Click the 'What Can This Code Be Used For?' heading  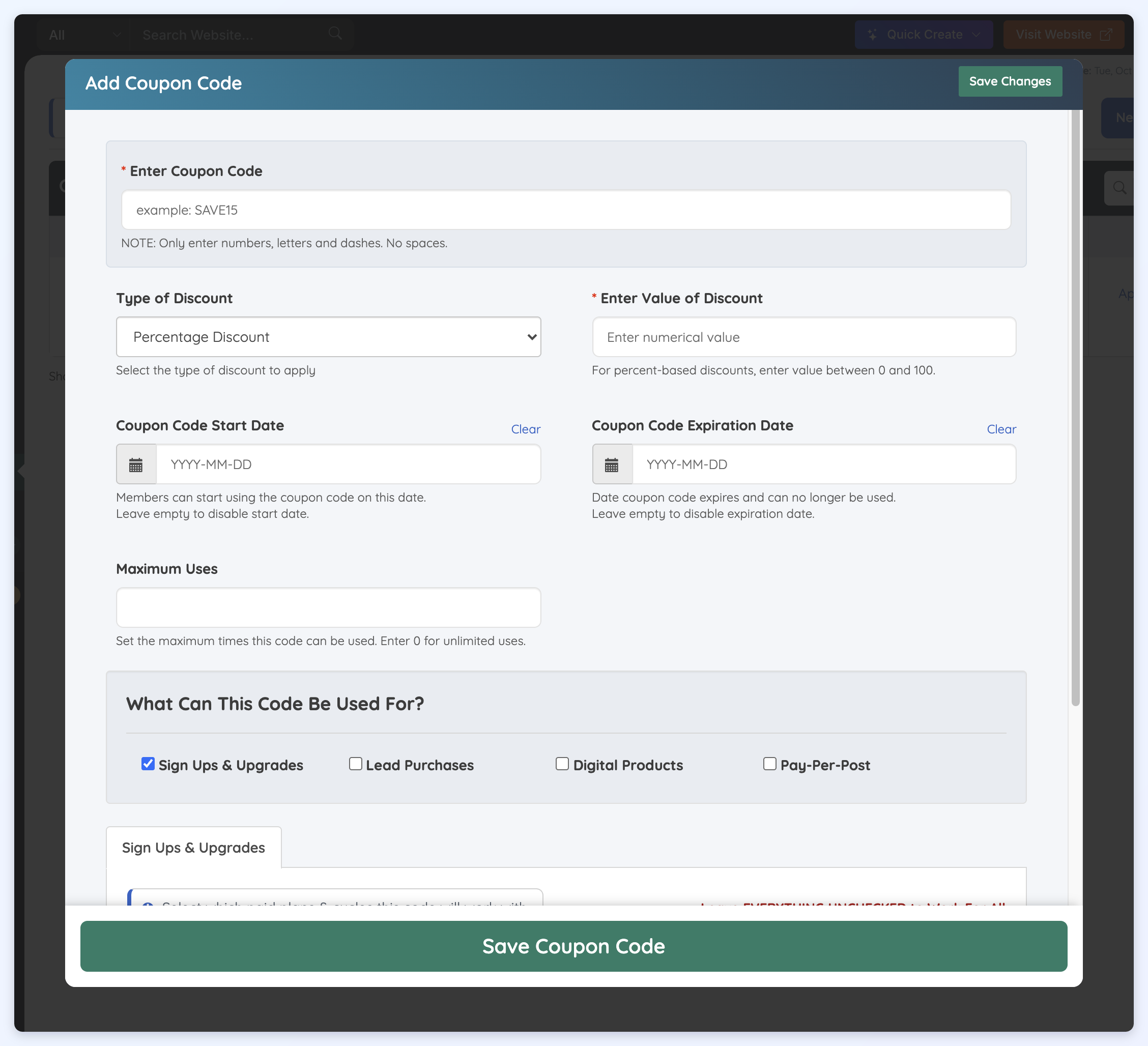pos(275,704)
